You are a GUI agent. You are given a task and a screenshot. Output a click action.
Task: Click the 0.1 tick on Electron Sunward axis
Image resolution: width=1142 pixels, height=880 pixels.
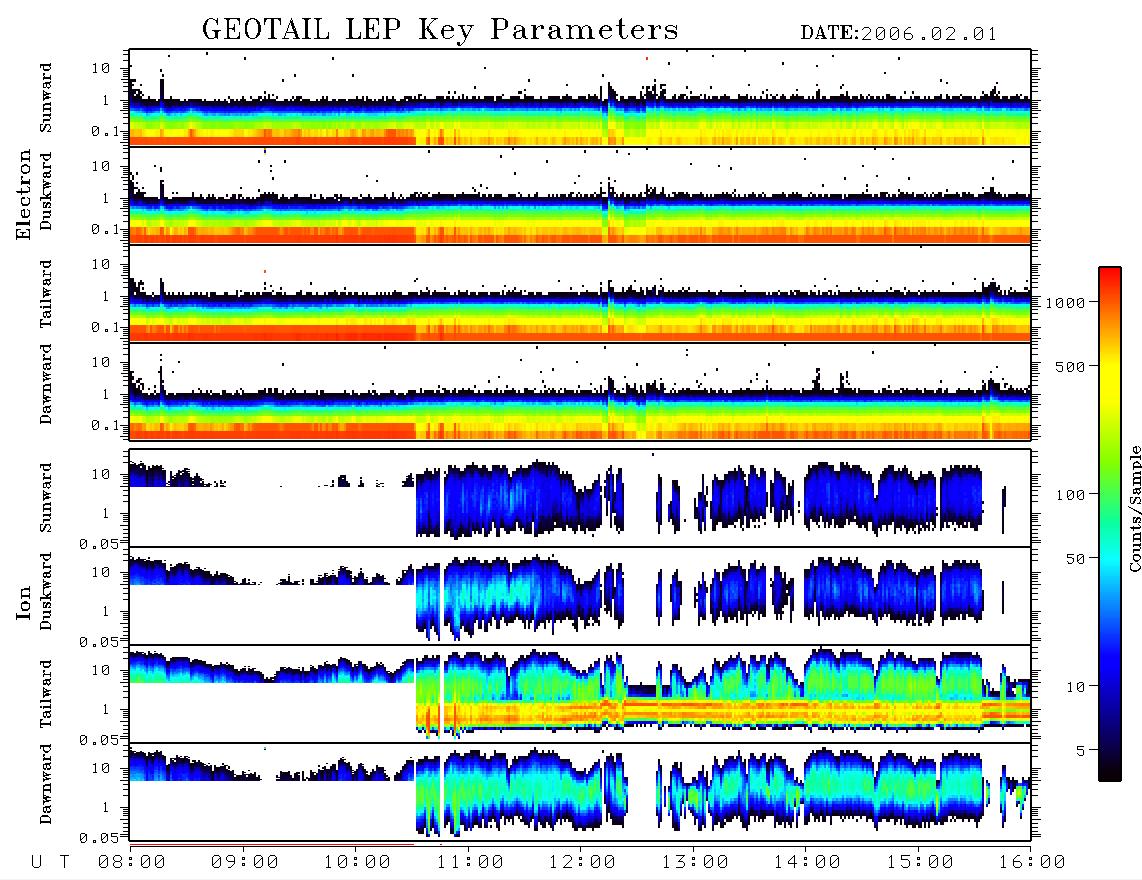click(105, 131)
